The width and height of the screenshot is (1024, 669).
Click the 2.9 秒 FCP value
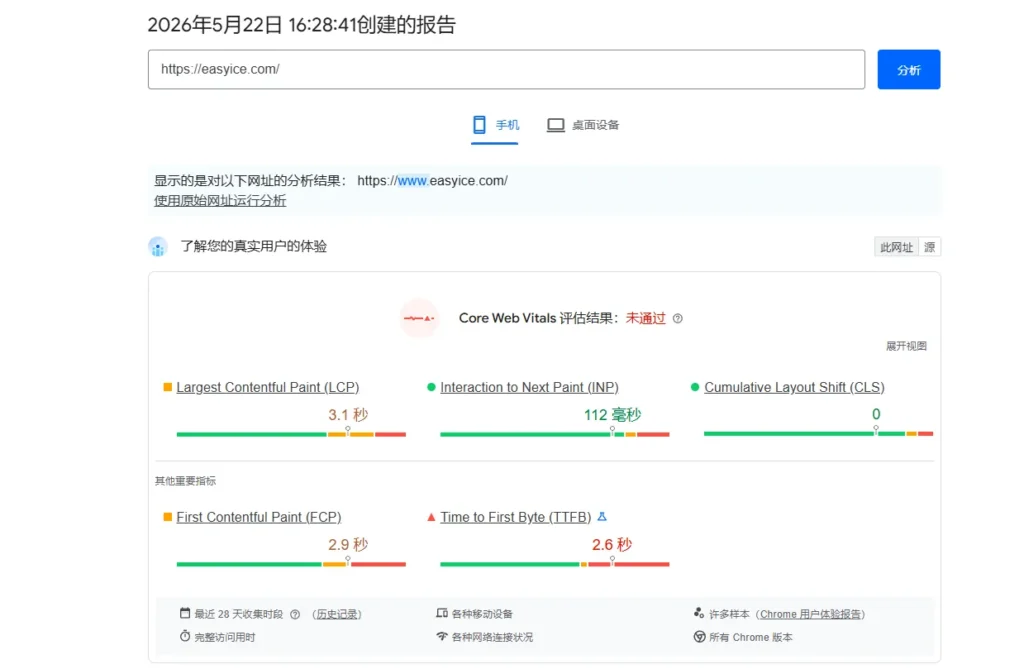(x=348, y=545)
